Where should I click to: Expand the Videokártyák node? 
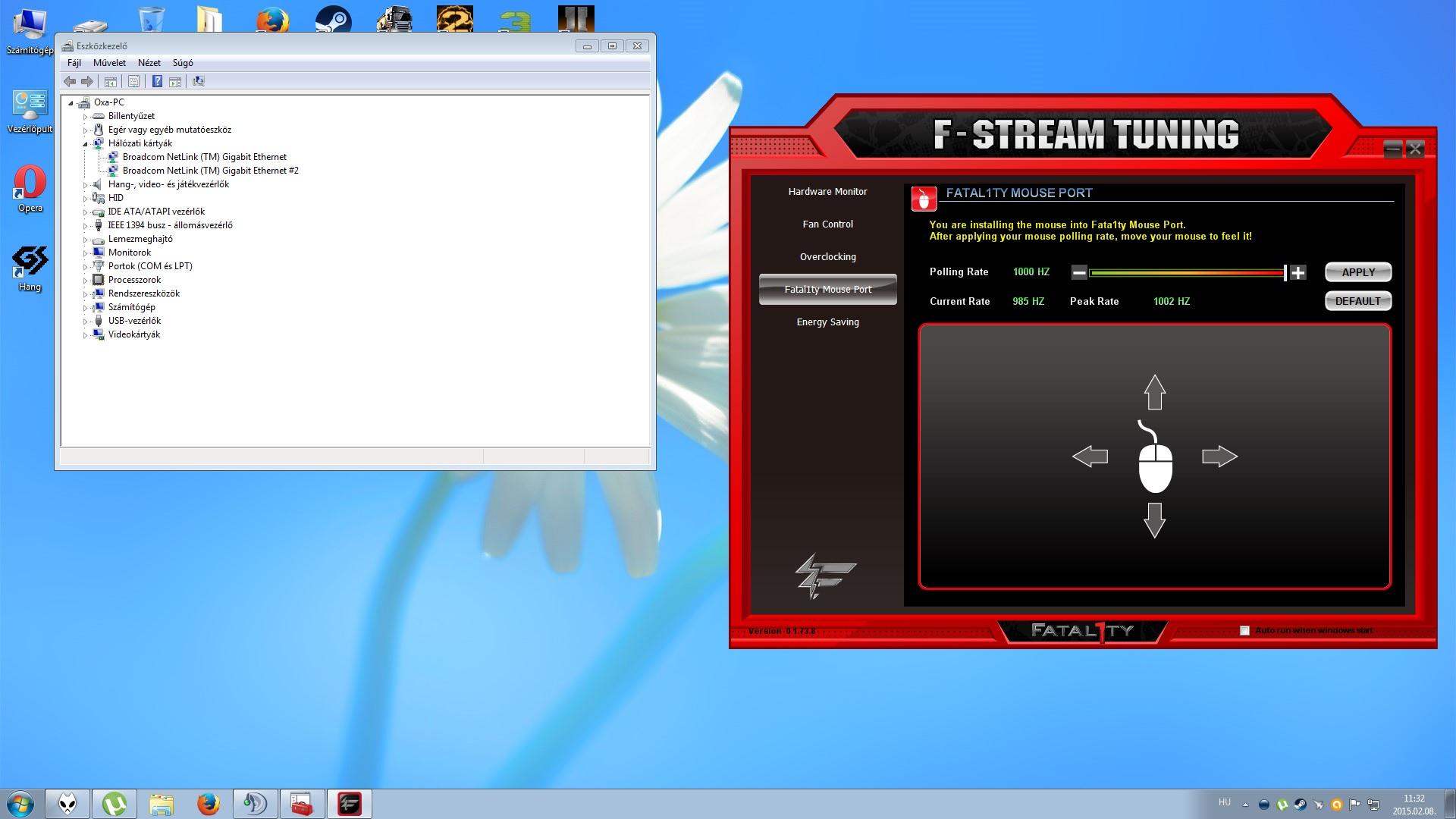85,335
